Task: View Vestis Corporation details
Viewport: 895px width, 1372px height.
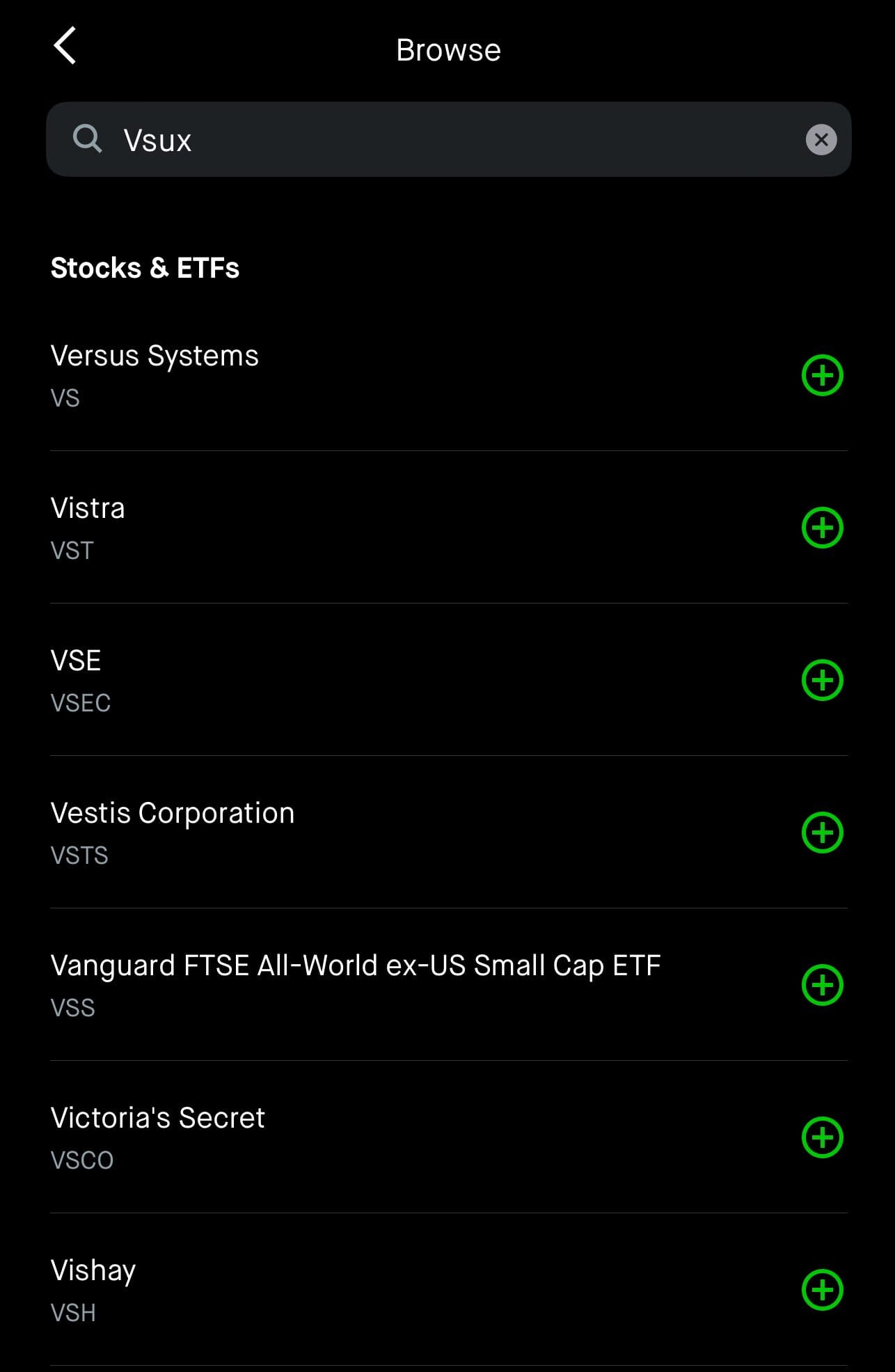Action: click(x=173, y=814)
